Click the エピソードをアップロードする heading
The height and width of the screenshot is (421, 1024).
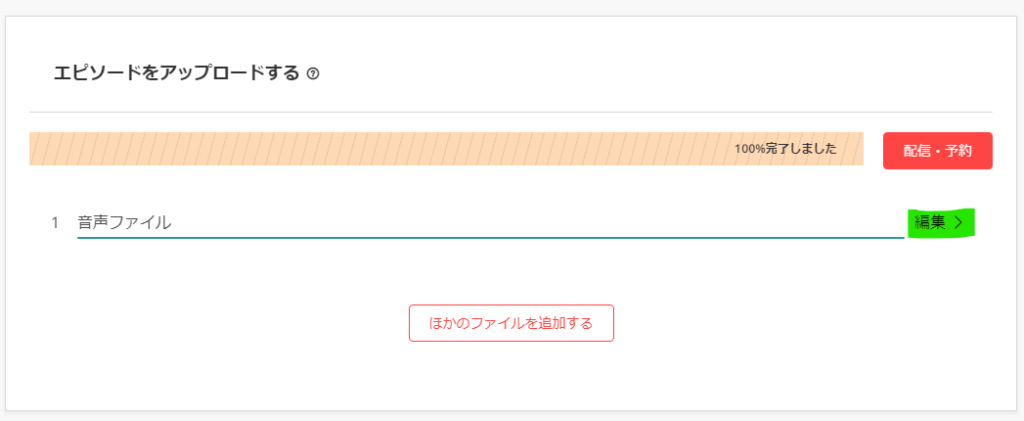pyautogui.click(x=176, y=73)
